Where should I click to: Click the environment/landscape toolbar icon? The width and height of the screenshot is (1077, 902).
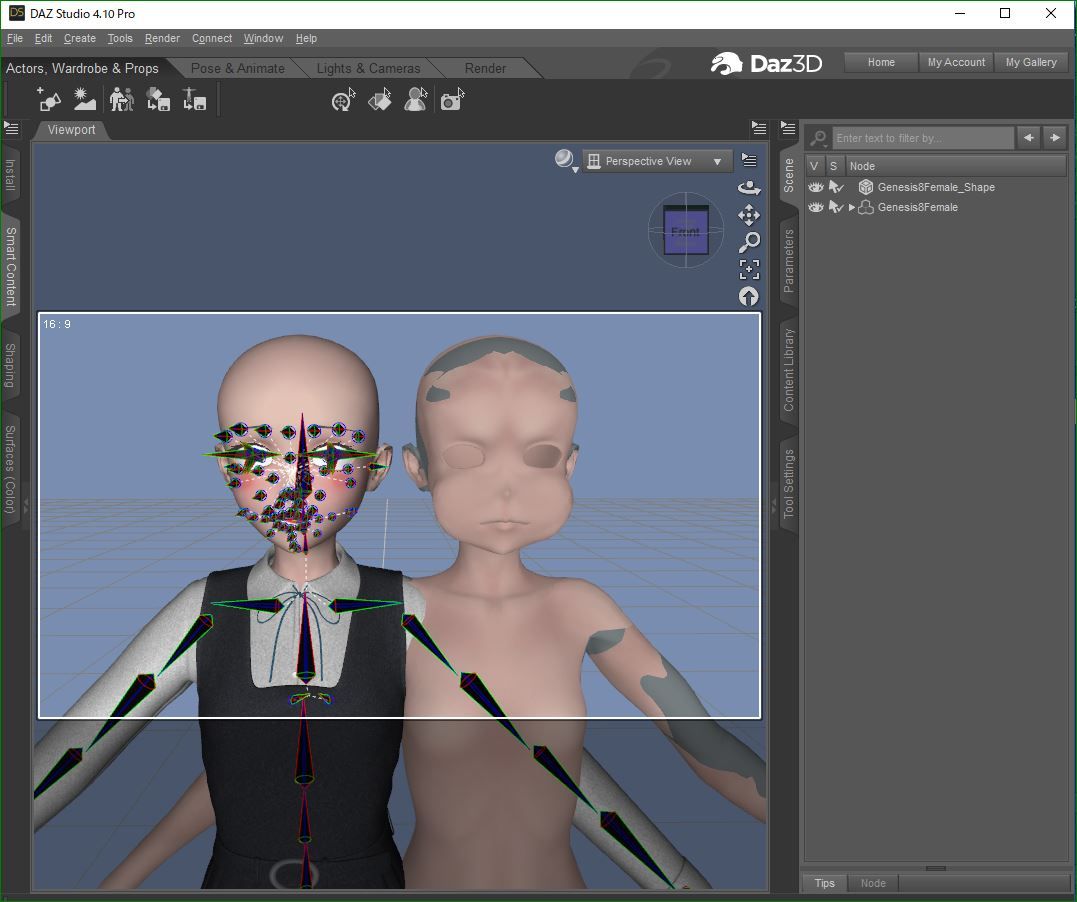[84, 100]
